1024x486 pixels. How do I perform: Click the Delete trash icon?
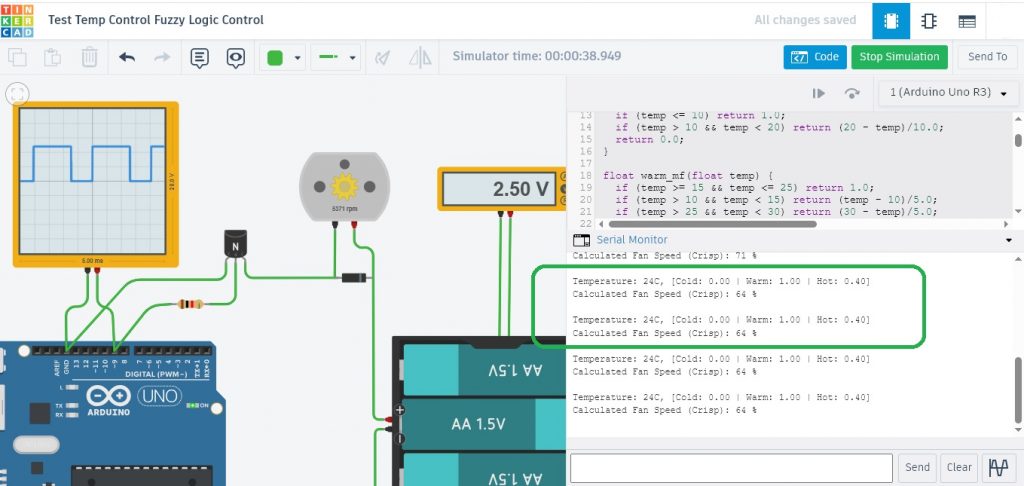(89, 57)
